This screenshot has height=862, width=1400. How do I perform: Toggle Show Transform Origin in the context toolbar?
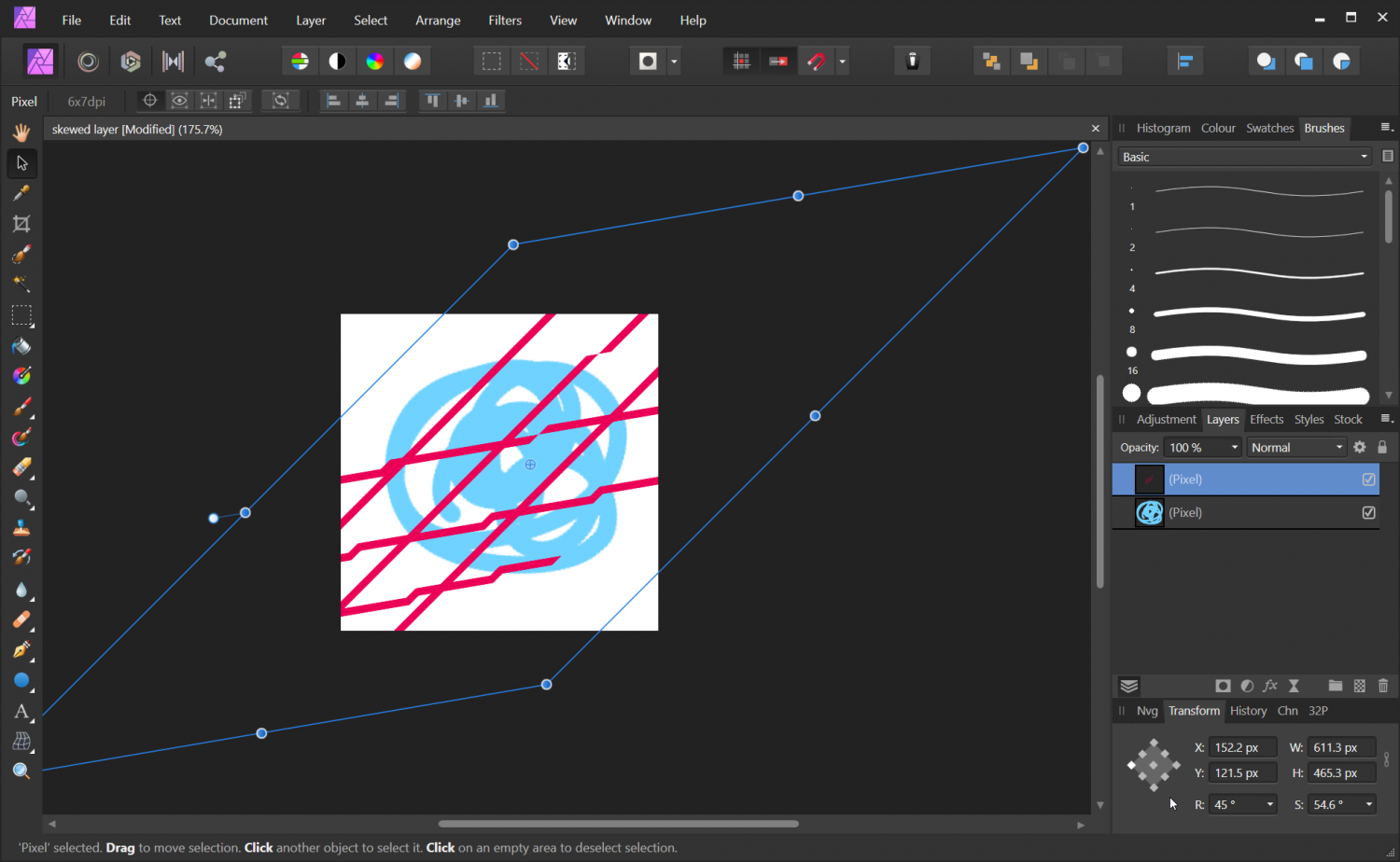tap(149, 101)
